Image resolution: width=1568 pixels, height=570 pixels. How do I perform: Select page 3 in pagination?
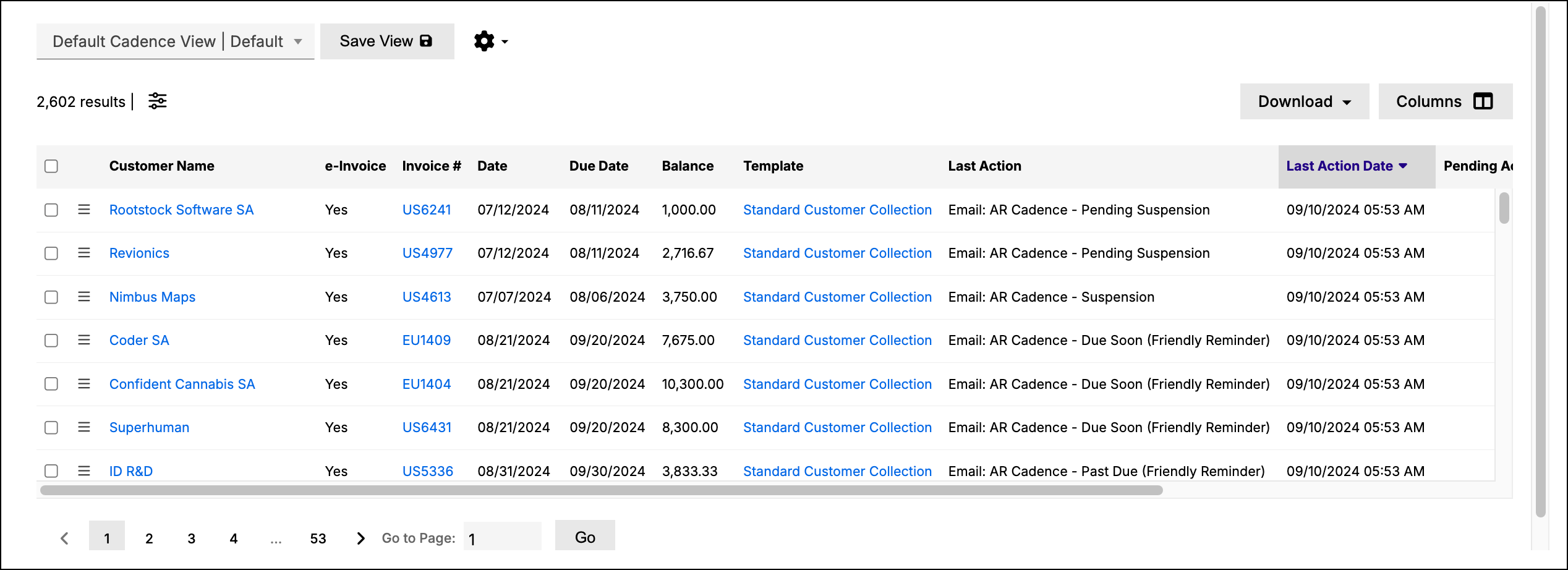point(192,538)
